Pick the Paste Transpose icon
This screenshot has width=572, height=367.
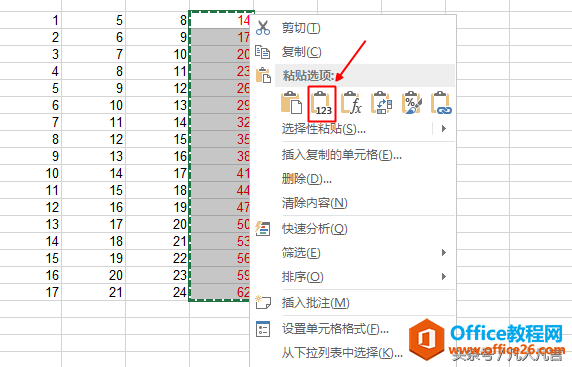(382, 103)
